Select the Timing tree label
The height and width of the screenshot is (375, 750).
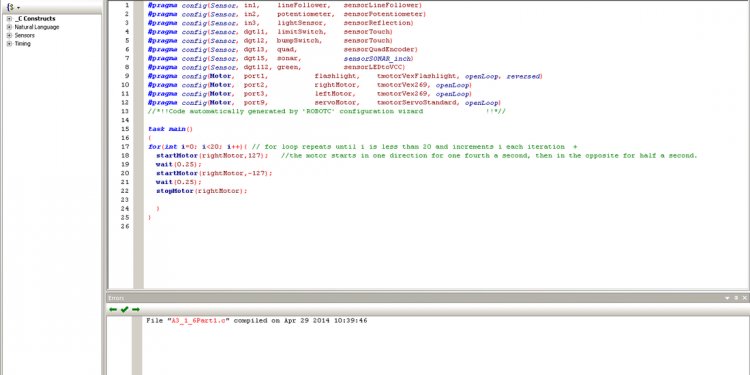point(22,44)
